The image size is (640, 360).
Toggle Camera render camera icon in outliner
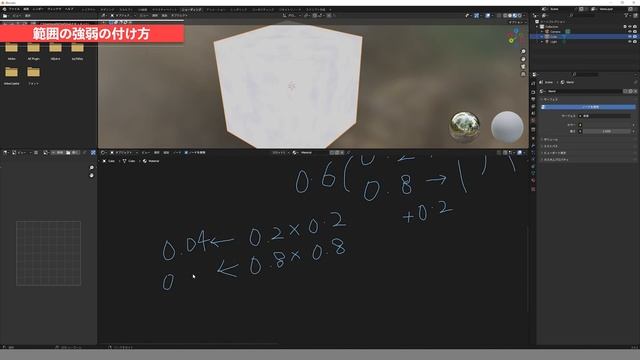click(635, 31)
